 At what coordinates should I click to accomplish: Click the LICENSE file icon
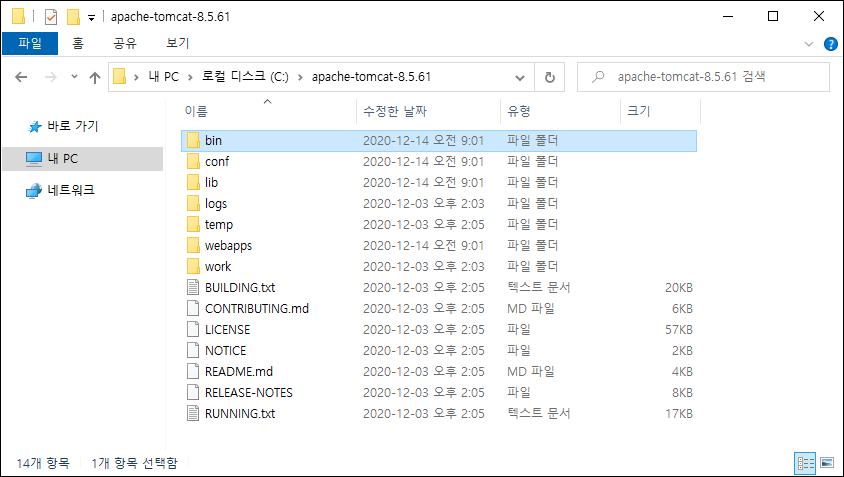[193, 329]
